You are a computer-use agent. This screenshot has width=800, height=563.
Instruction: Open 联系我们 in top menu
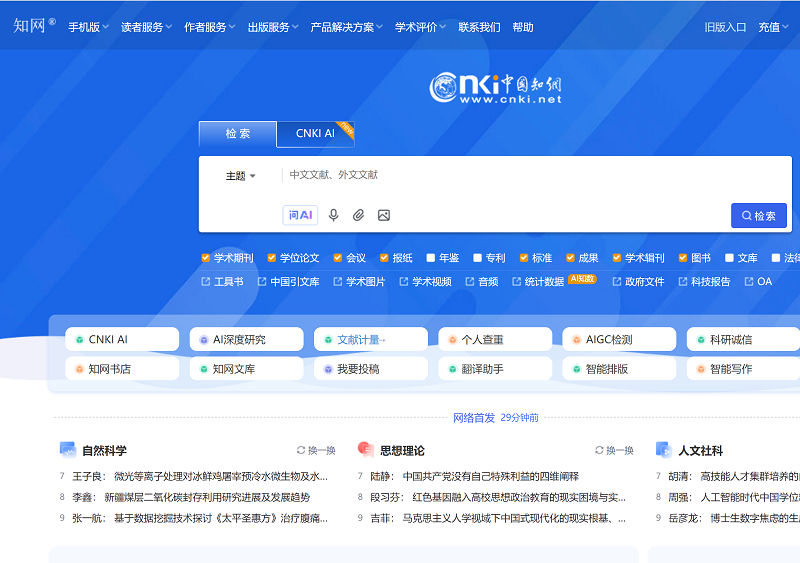[x=479, y=27]
